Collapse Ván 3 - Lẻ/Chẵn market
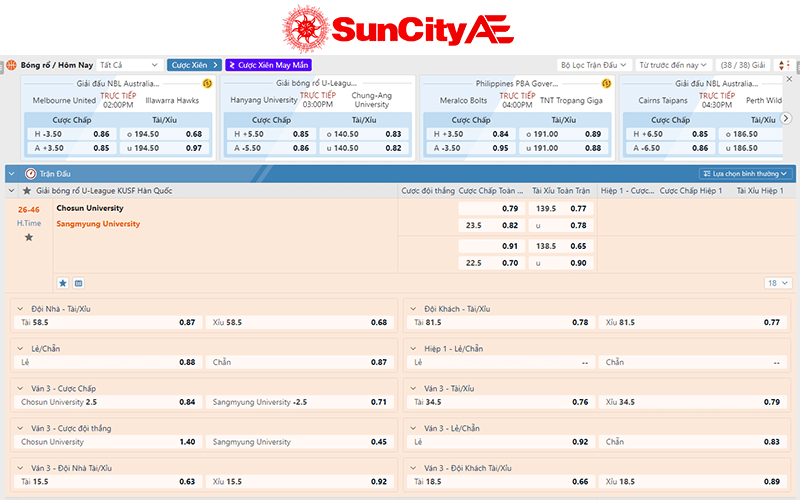Image resolution: width=800 pixels, height=500 pixels. coord(413,428)
